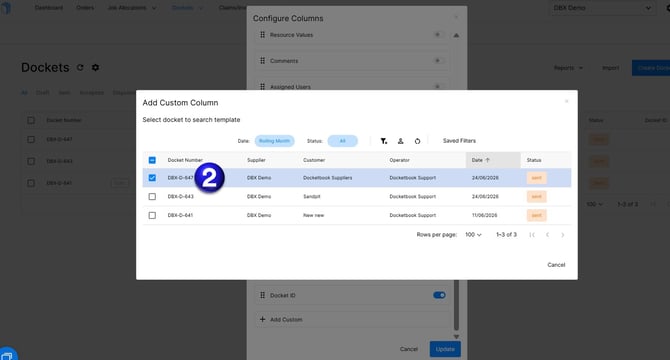Sort by Supplier column header
This screenshot has width=670, height=360.
coord(256,160)
